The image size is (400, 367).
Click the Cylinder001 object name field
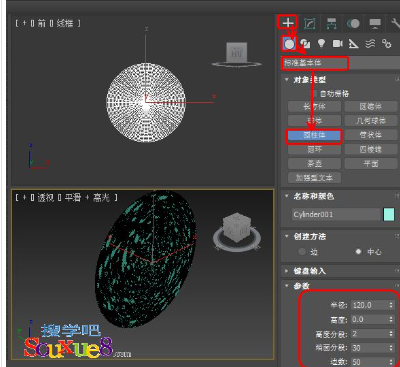[x=336, y=214]
